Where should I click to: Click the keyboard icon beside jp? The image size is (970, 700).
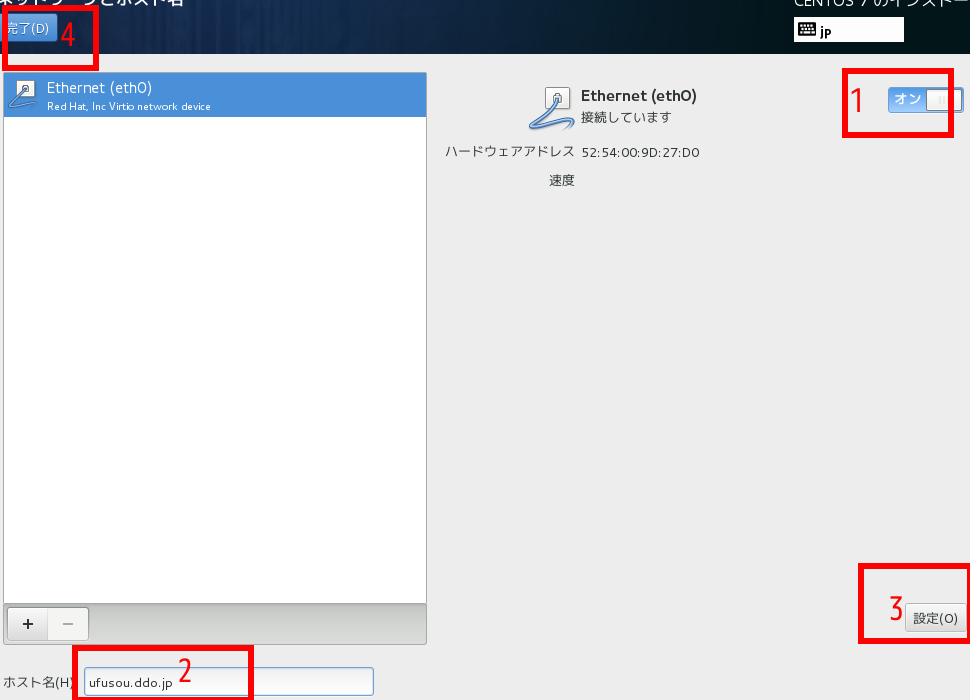pyautogui.click(x=807, y=30)
